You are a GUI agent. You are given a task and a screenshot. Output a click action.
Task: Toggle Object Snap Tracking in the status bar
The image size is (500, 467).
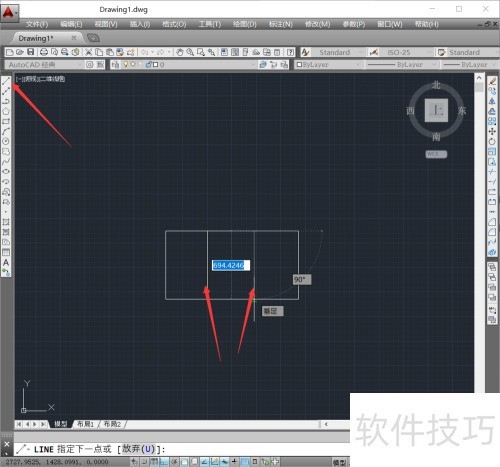(x=204, y=462)
